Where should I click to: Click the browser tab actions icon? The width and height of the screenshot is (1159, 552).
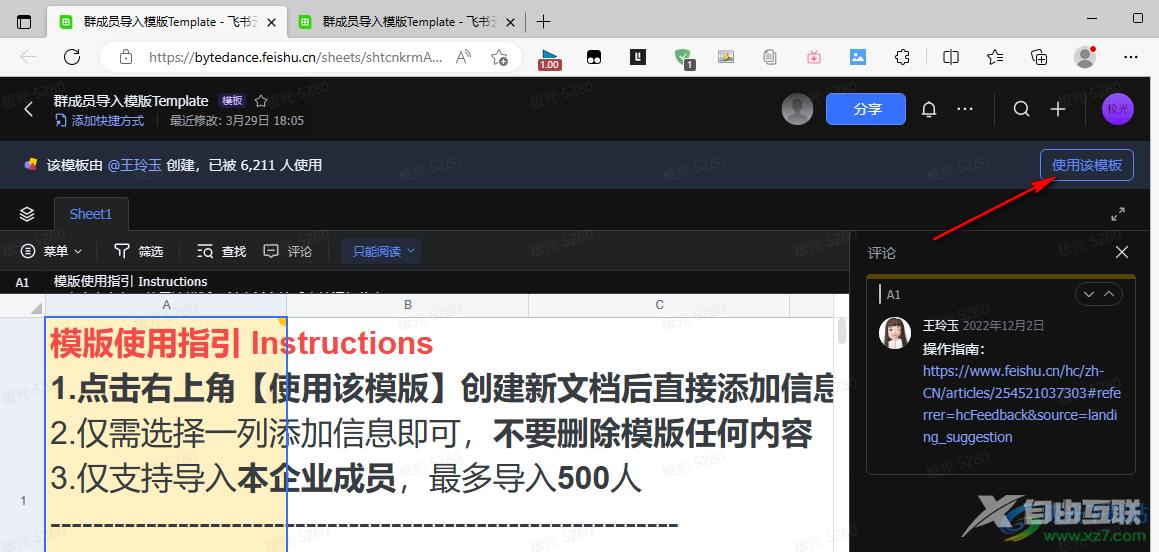pyautogui.click(x=24, y=21)
